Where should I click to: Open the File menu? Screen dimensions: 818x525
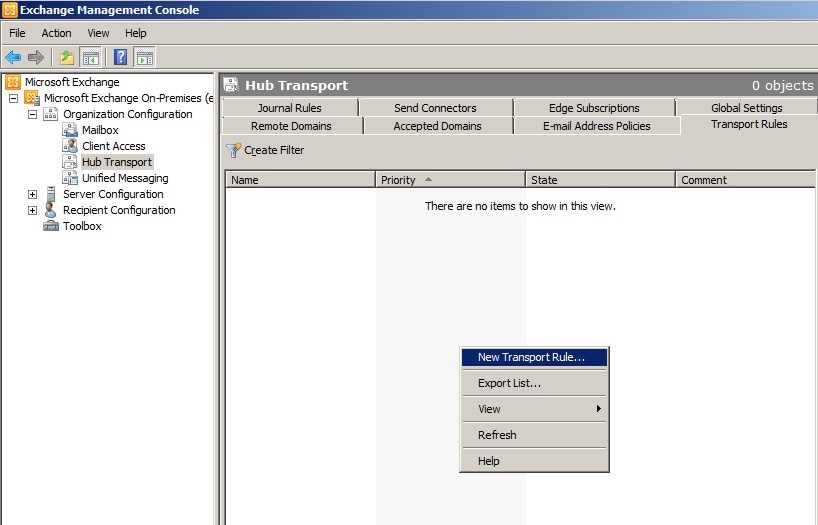[17, 33]
